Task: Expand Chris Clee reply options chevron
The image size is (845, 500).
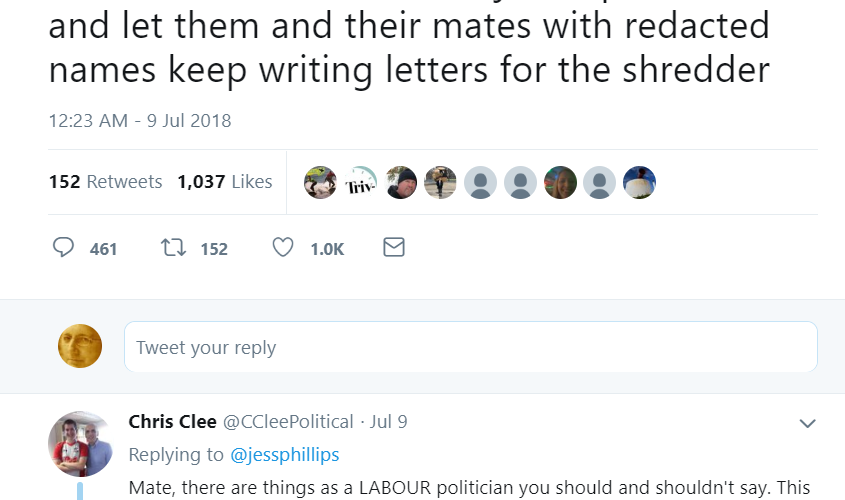Action: click(808, 424)
